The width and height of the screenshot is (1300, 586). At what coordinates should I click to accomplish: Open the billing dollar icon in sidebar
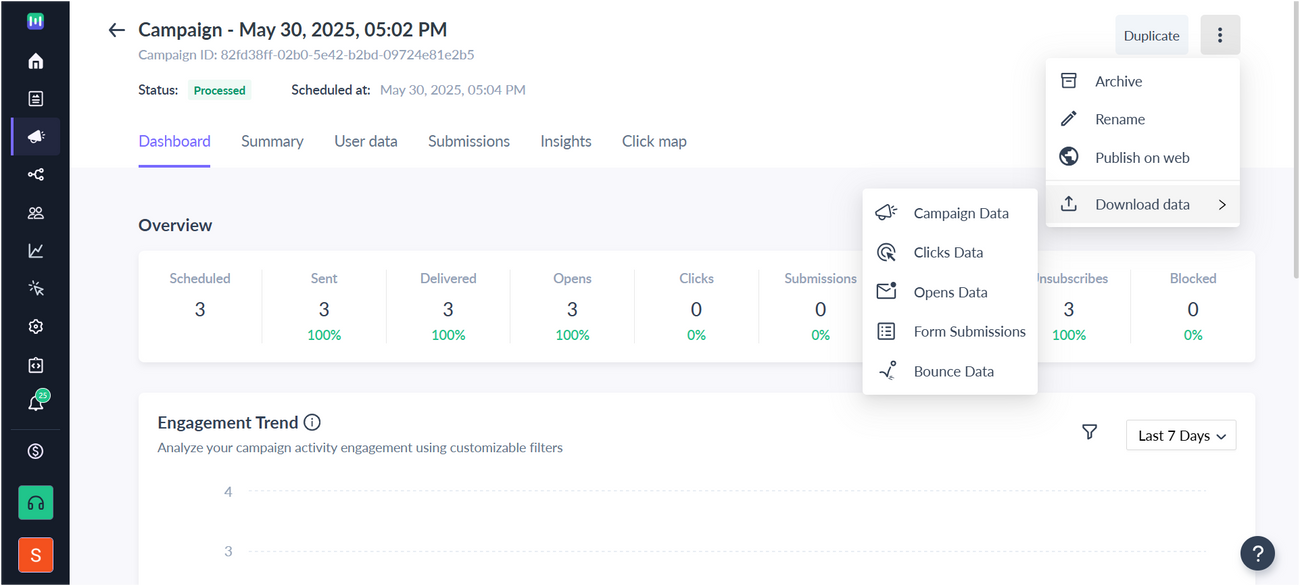pyautogui.click(x=36, y=451)
